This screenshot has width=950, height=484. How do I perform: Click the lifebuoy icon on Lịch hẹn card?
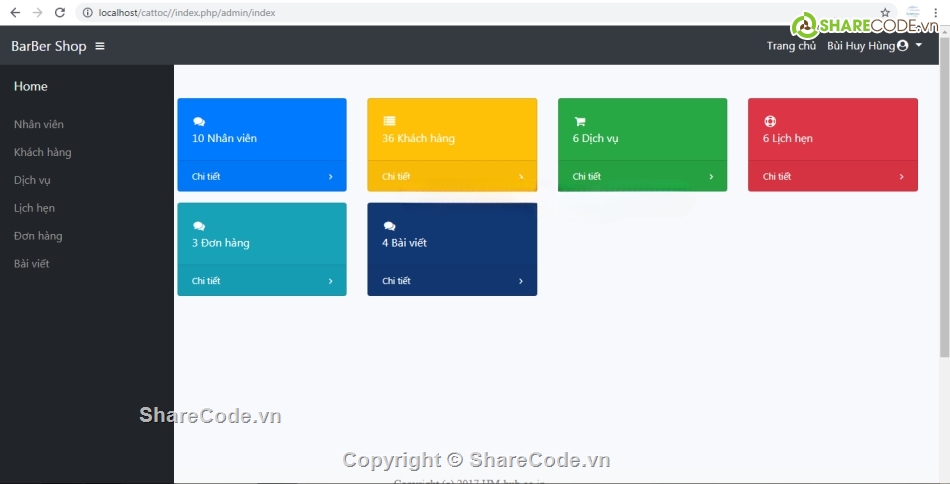click(769, 121)
